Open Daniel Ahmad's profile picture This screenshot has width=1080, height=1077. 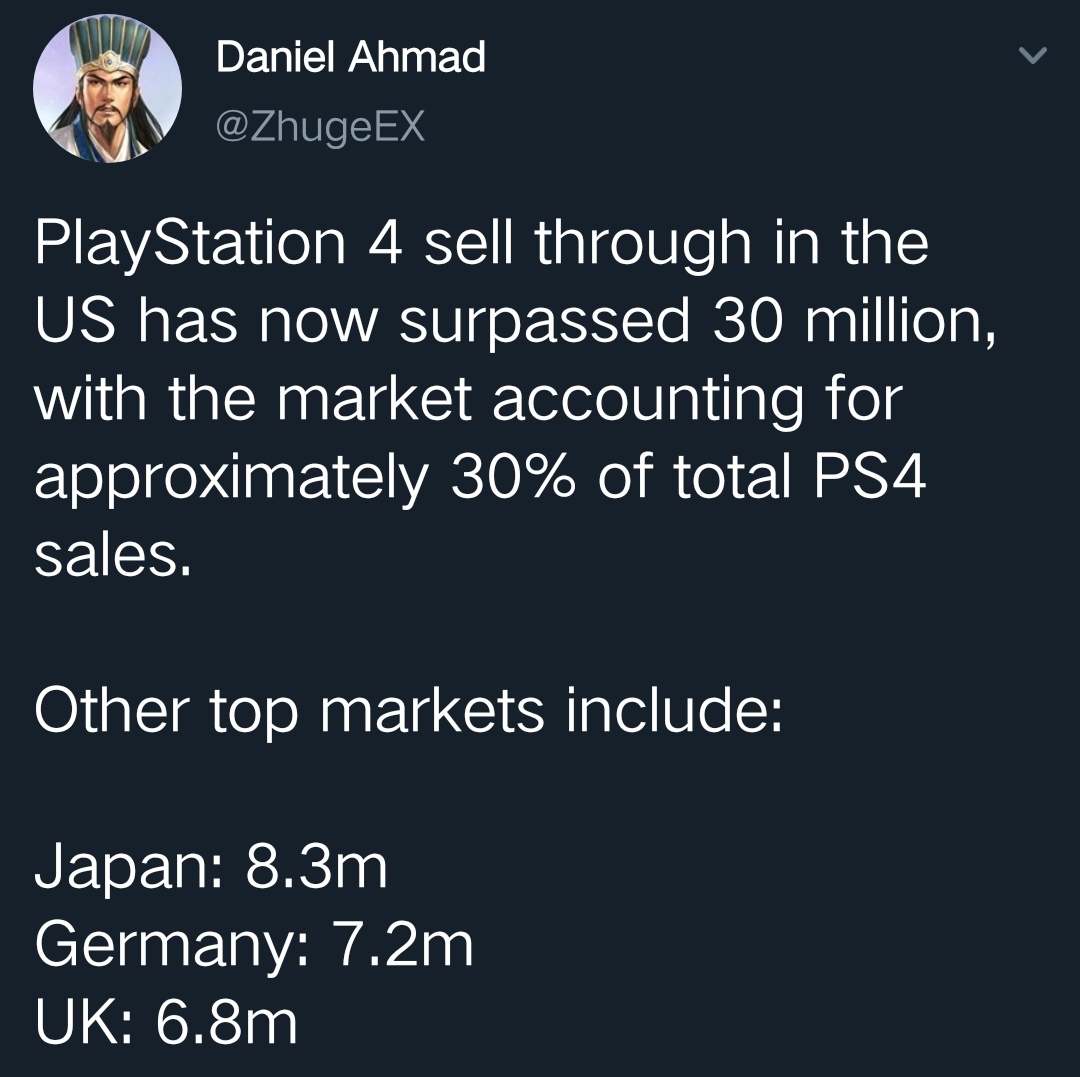107,88
